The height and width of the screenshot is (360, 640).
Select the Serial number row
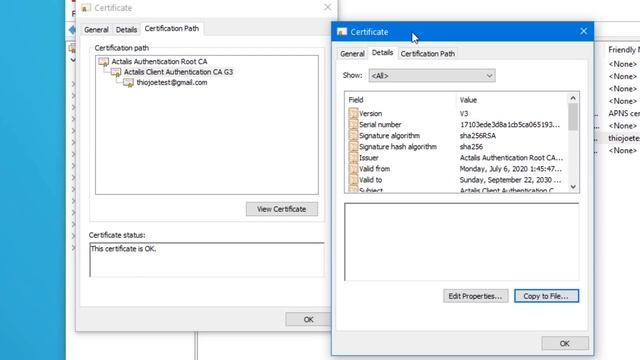point(457,124)
